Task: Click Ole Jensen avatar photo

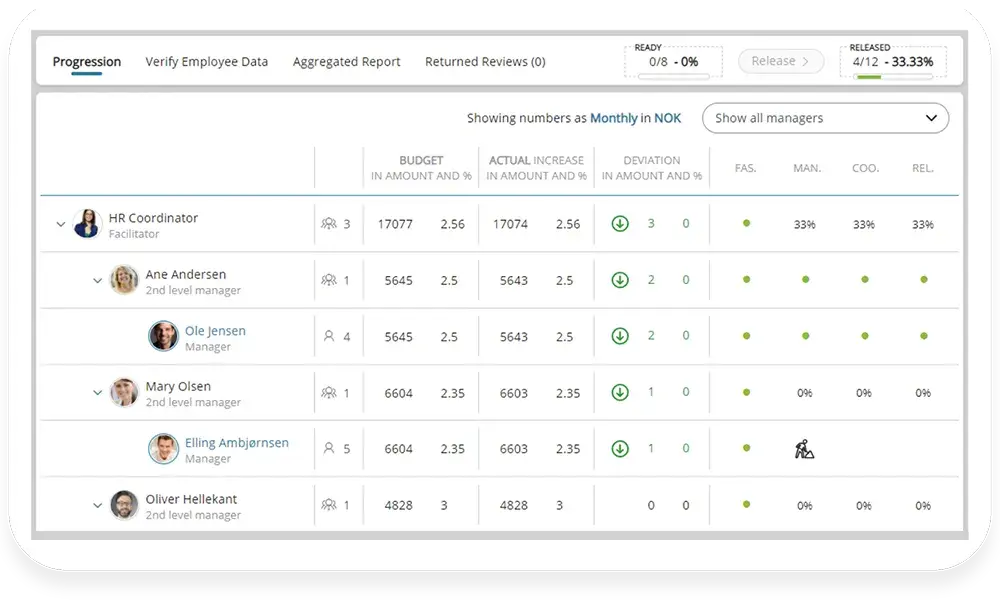Action: point(163,336)
